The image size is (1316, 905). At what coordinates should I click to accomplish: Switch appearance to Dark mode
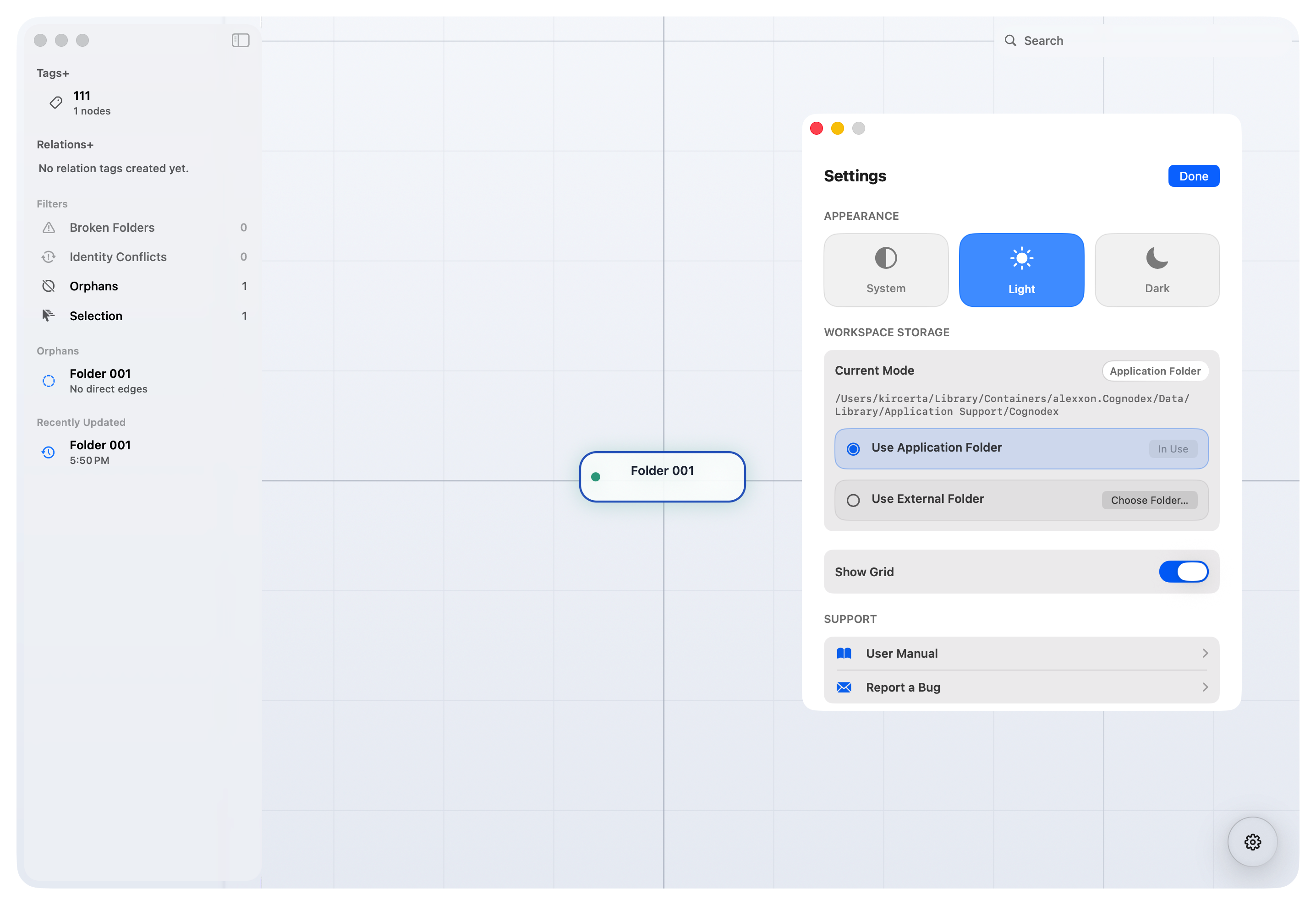[1157, 271]
